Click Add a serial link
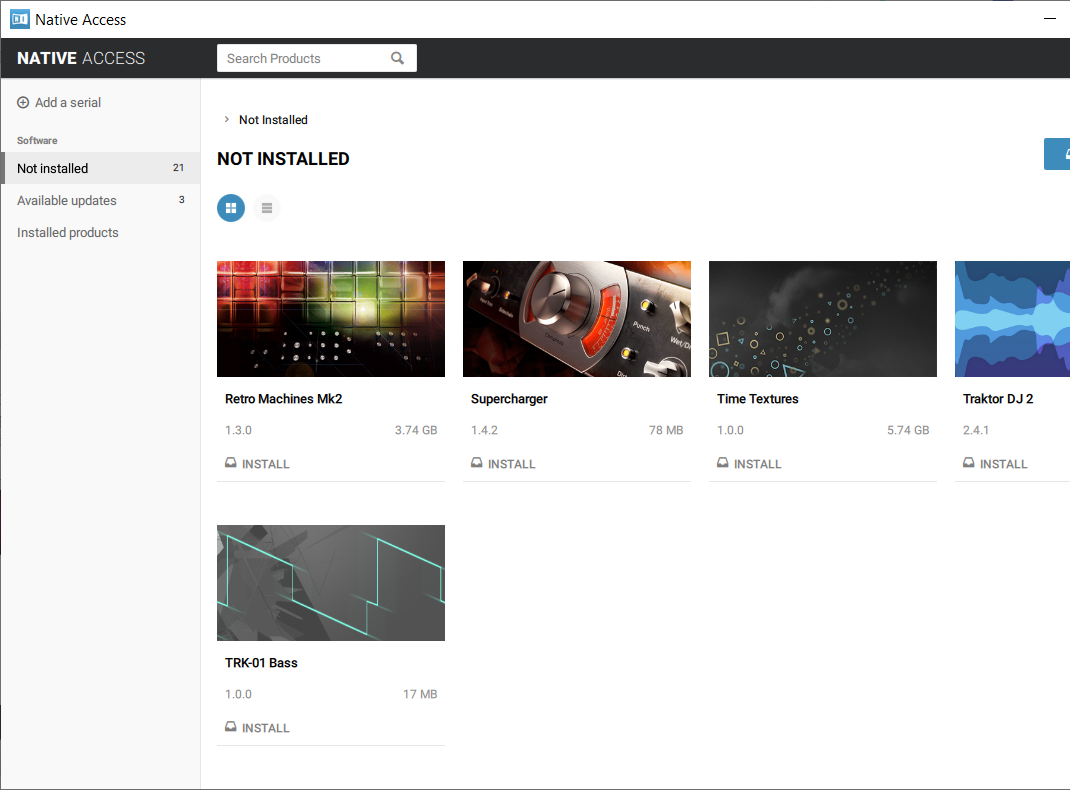1070x790 pixels. tap(59, 102)
